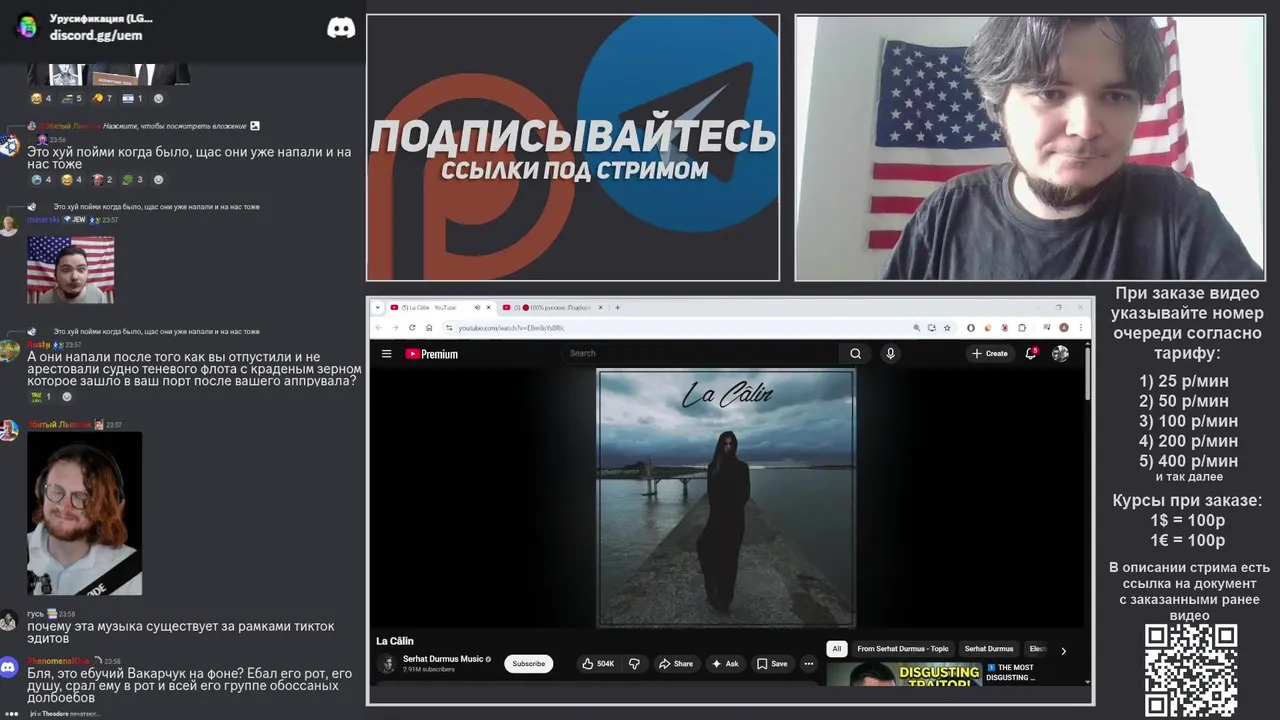Click the Ask button under video
This screenshot has height=720, width=1280.
tap(725, 663)
